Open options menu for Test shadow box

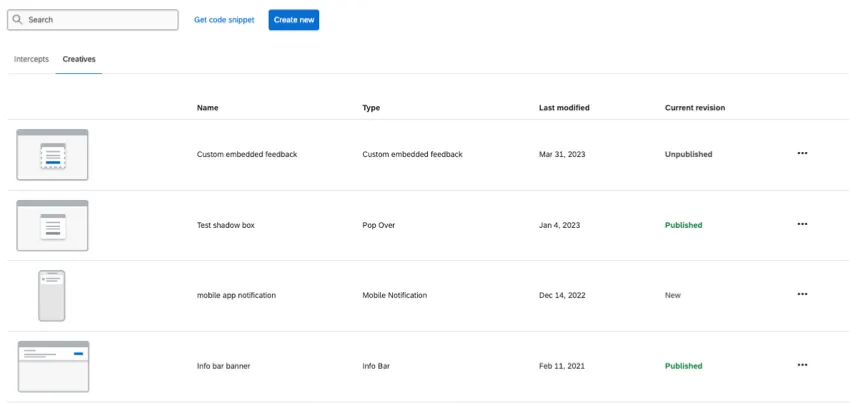pyautogui.click(x=802, y=225)
